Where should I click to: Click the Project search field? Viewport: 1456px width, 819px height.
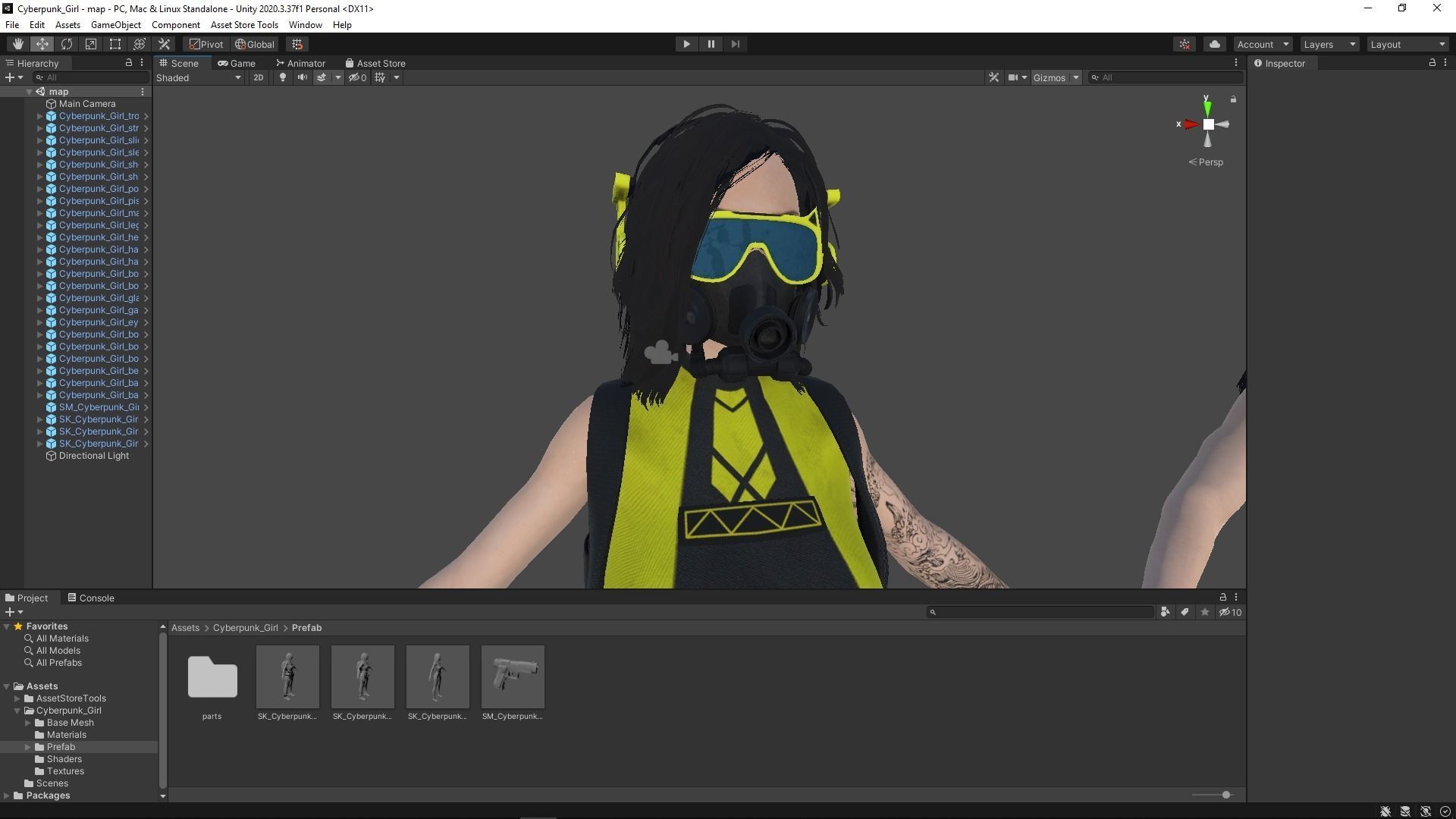pos(1040,612)
